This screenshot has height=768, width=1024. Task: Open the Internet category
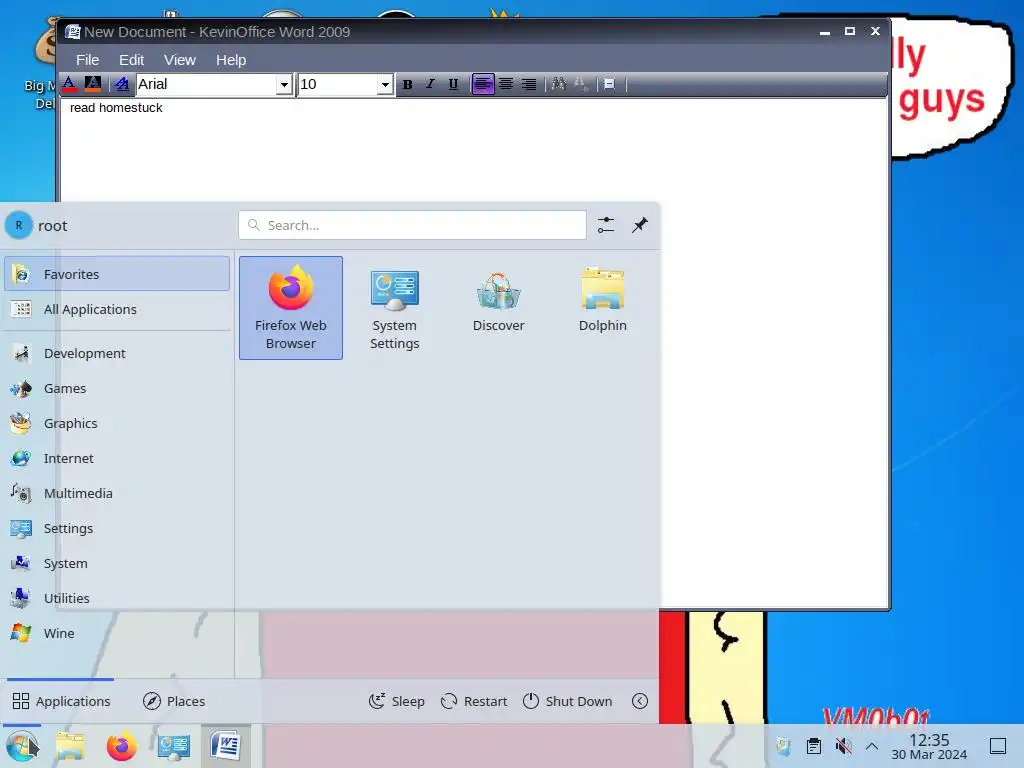pos(117,458)
